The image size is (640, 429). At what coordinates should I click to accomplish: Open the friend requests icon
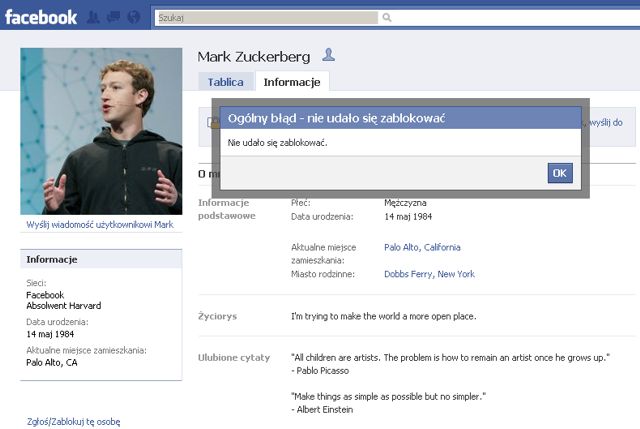coord(93,17)
